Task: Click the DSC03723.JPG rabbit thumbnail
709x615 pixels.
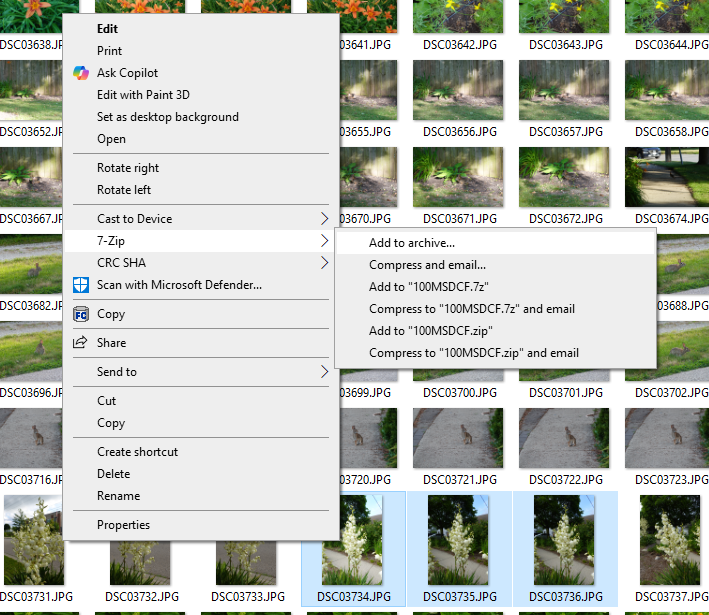Action: coord(667,438)
